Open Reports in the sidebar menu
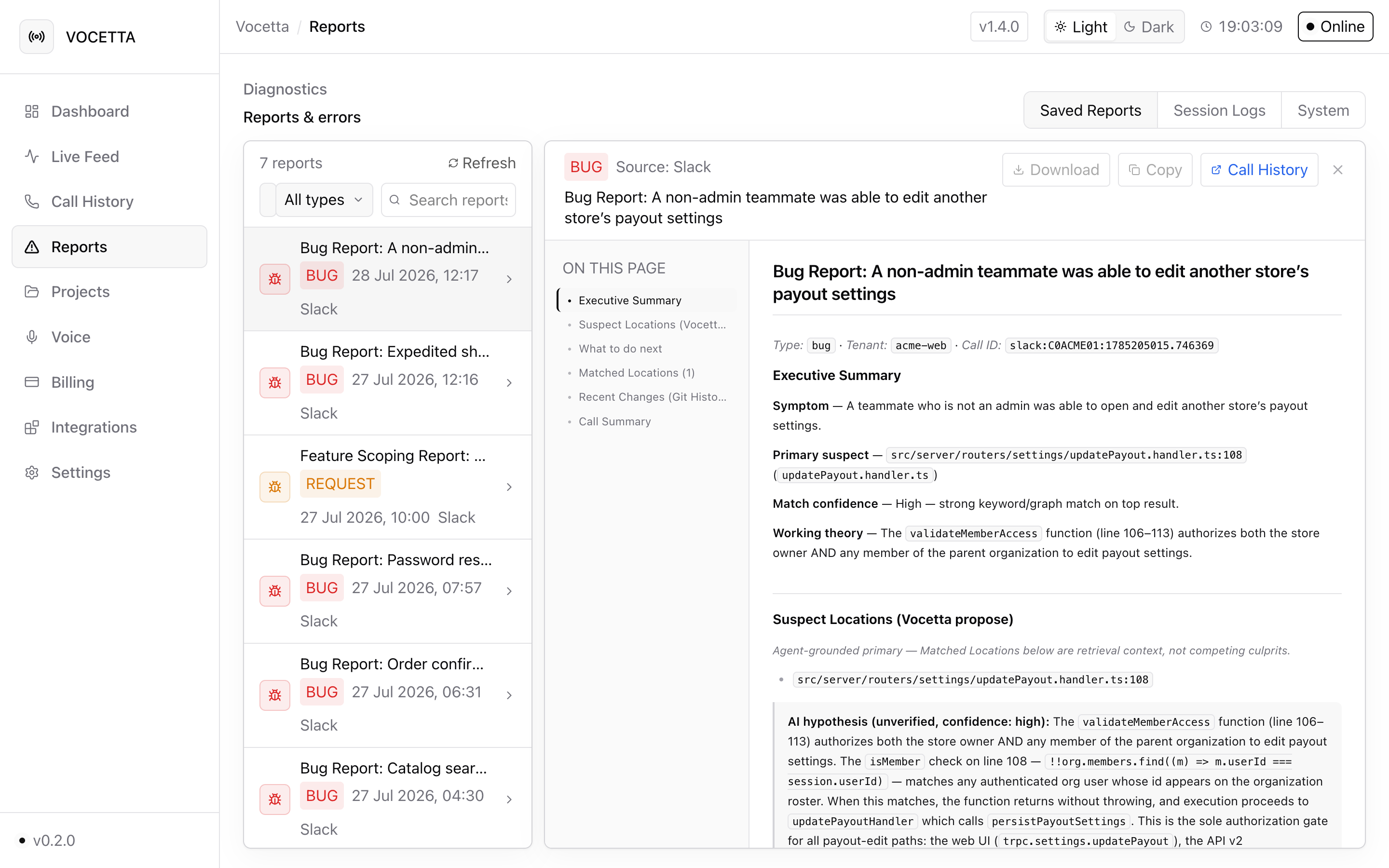Viewport: 1389px width, 868px height. click(109, 247)
